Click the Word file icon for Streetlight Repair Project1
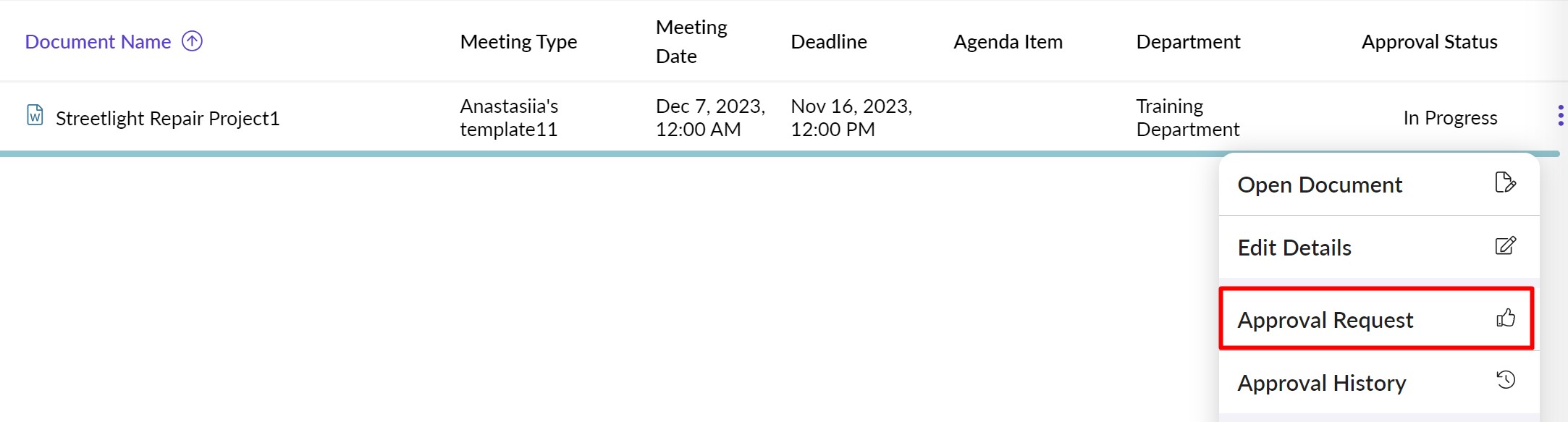Viewport: 1568px width, 422px height. pos(35,115)
